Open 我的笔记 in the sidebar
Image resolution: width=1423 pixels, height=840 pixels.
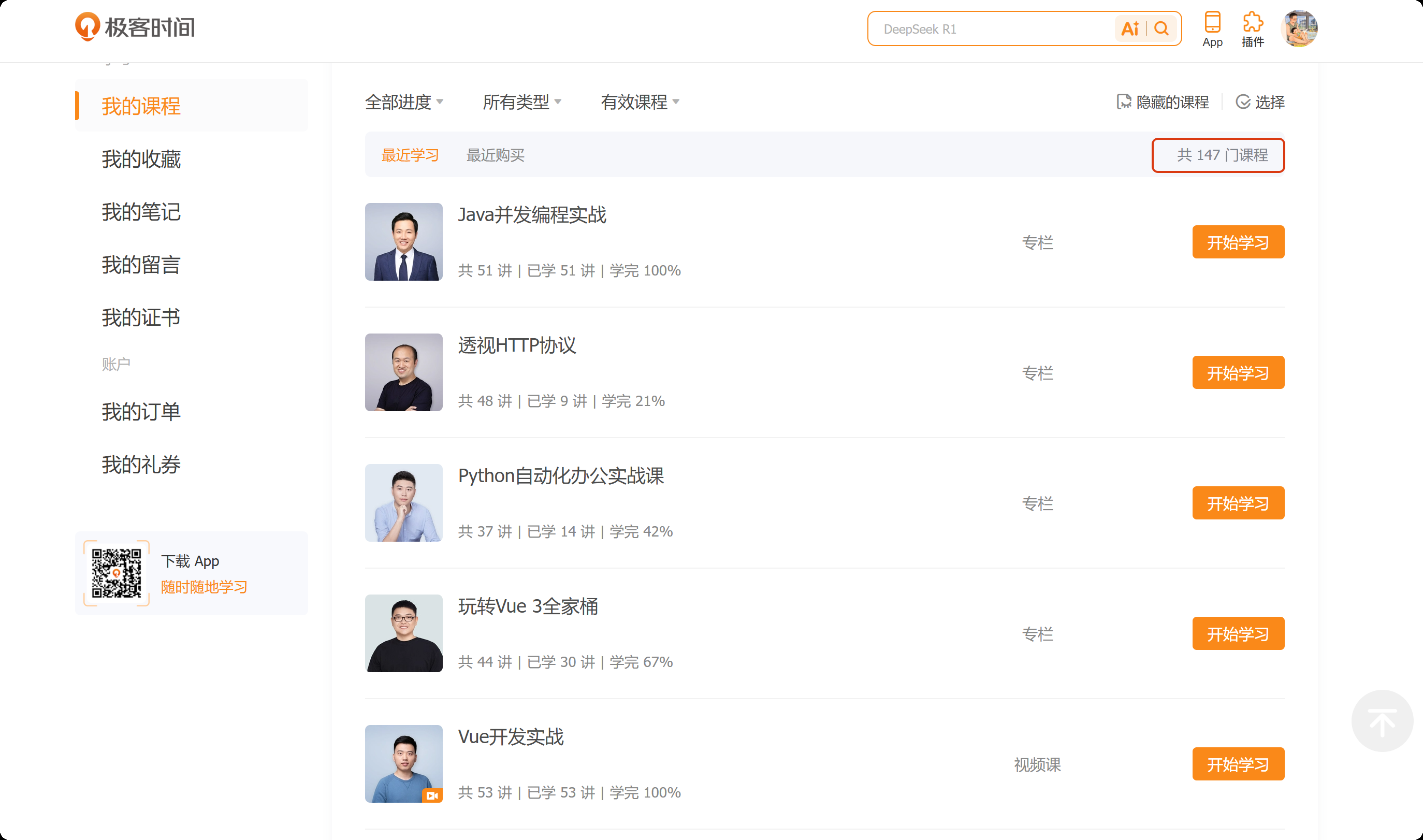[141, 212]
